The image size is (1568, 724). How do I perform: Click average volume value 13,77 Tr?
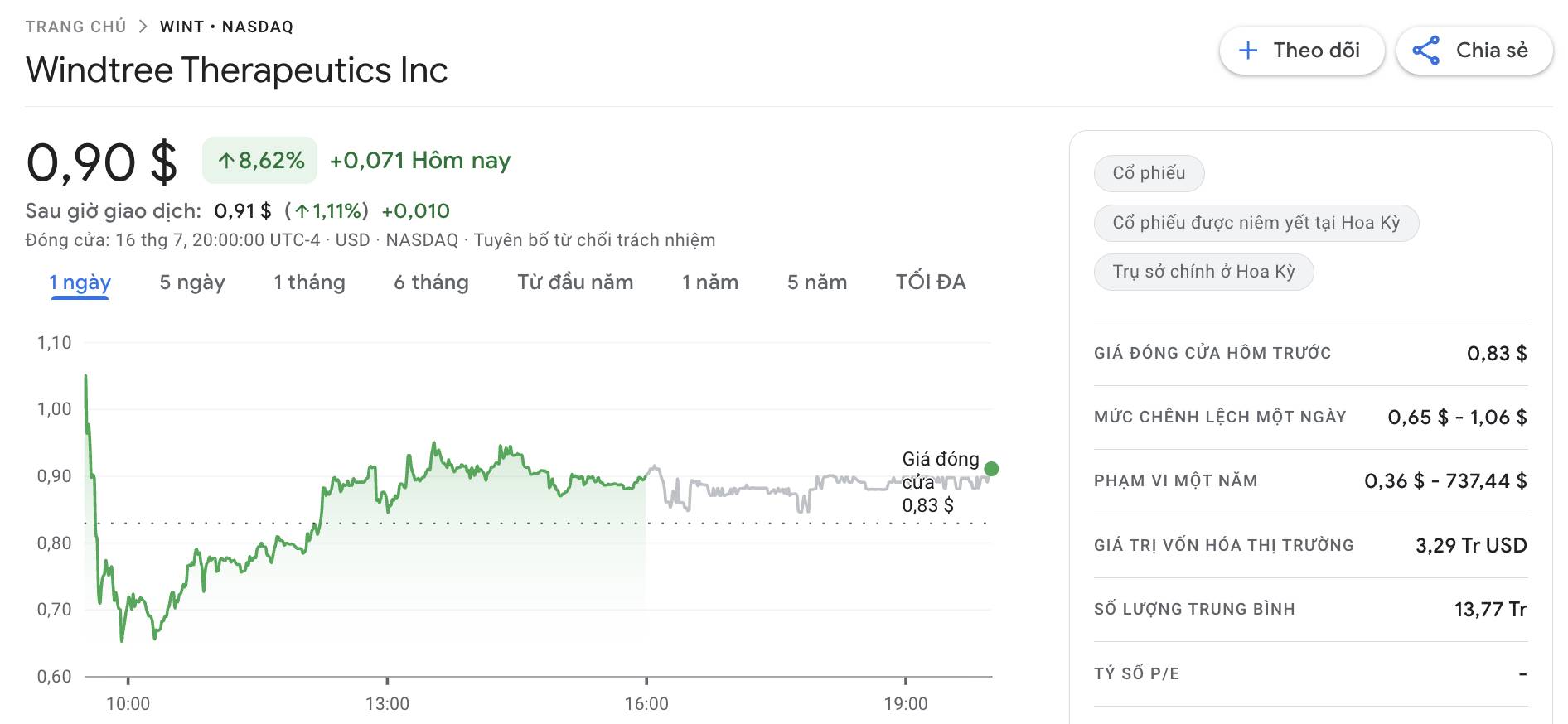click(1490, 610)
